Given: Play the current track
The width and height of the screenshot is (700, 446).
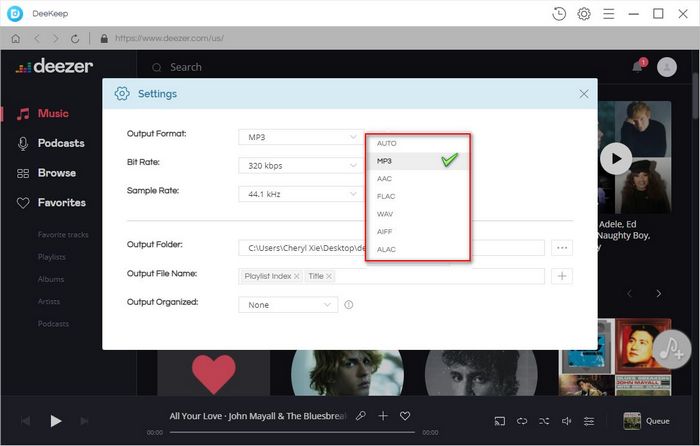Looking at the screenshot, I should click(x=55, y=421).
